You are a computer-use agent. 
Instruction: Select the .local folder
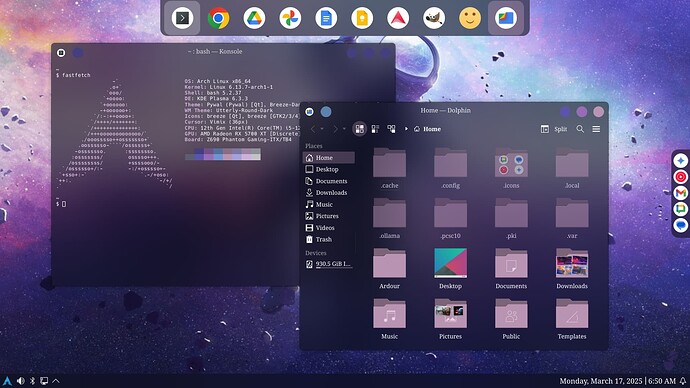572,168
